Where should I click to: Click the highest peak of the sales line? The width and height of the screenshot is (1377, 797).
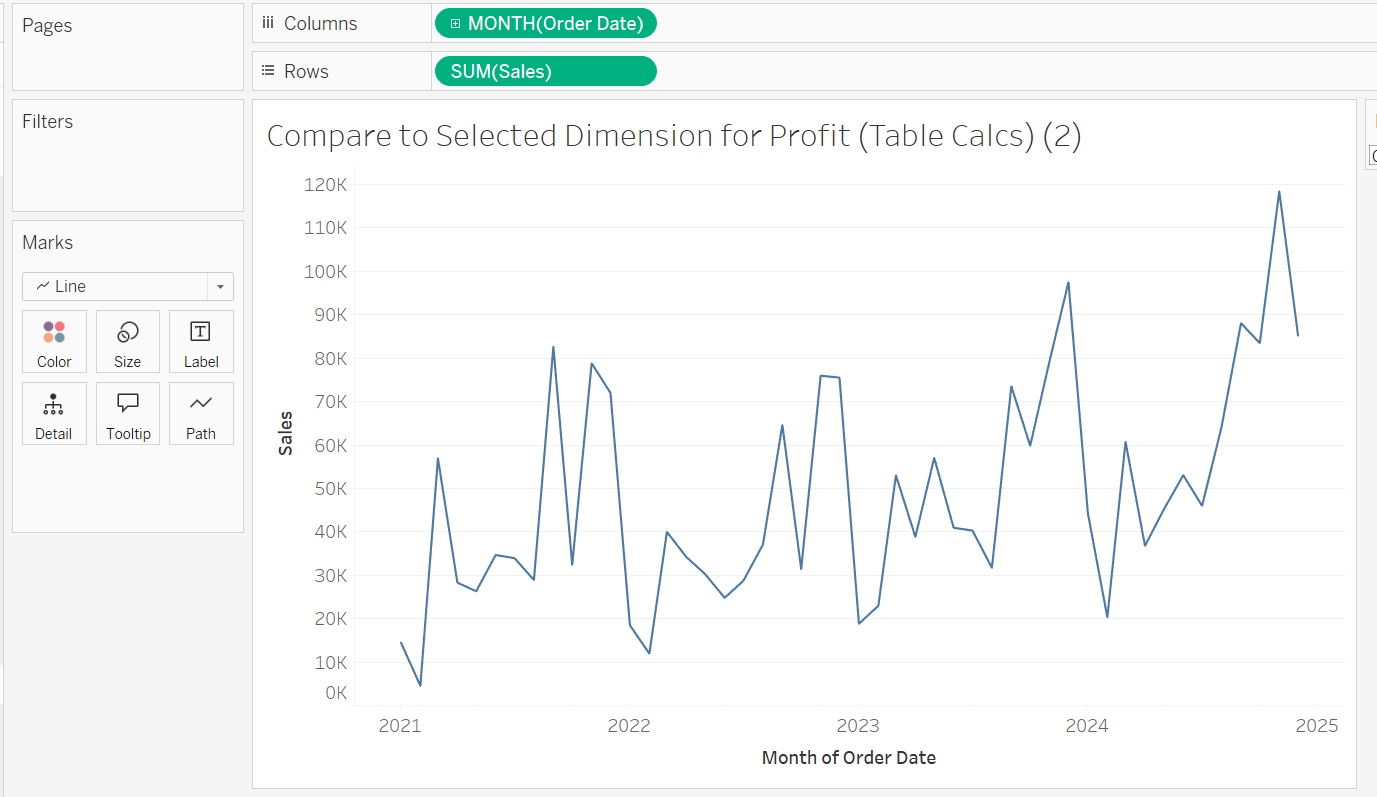1279,192
